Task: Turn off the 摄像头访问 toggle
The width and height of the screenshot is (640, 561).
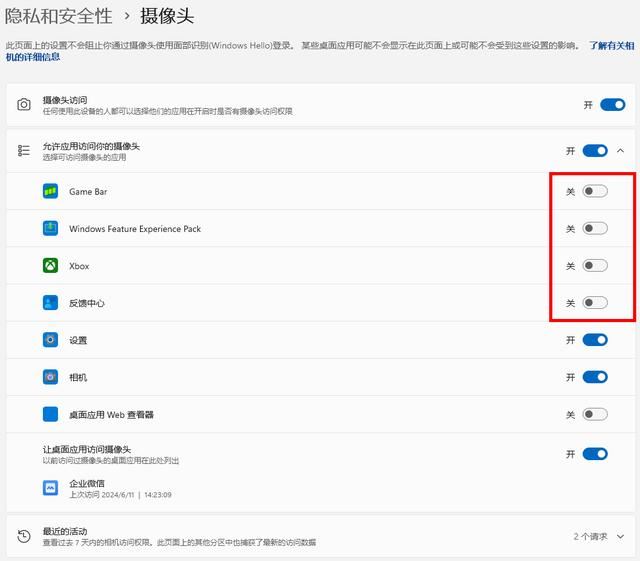Action: [x=613, y=104]
